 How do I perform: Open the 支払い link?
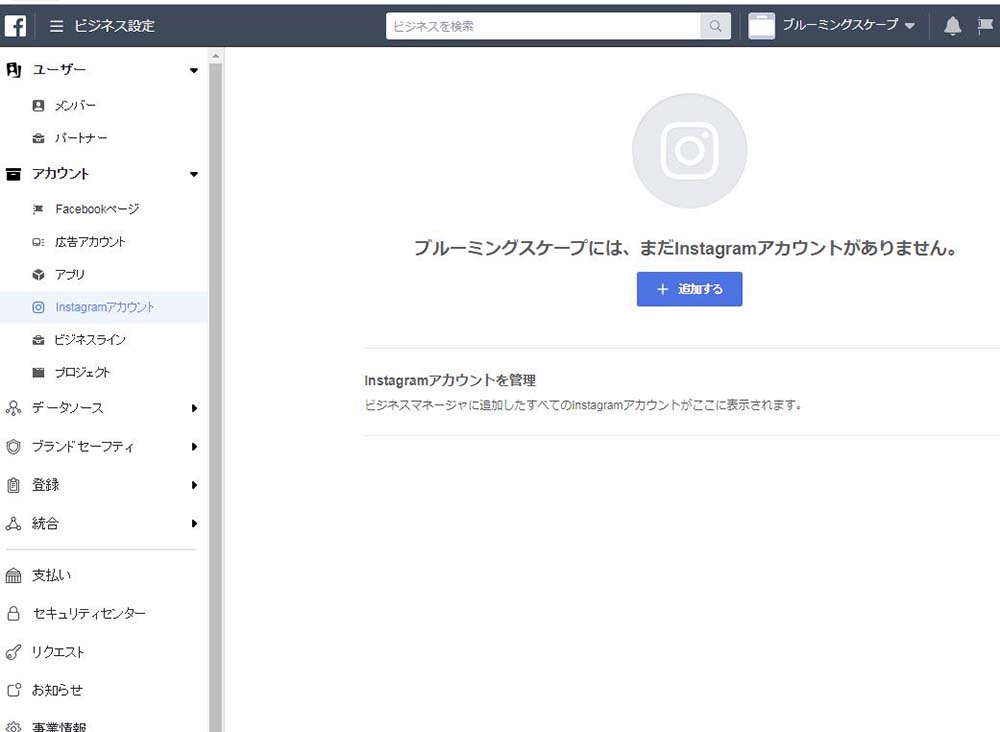52,576
